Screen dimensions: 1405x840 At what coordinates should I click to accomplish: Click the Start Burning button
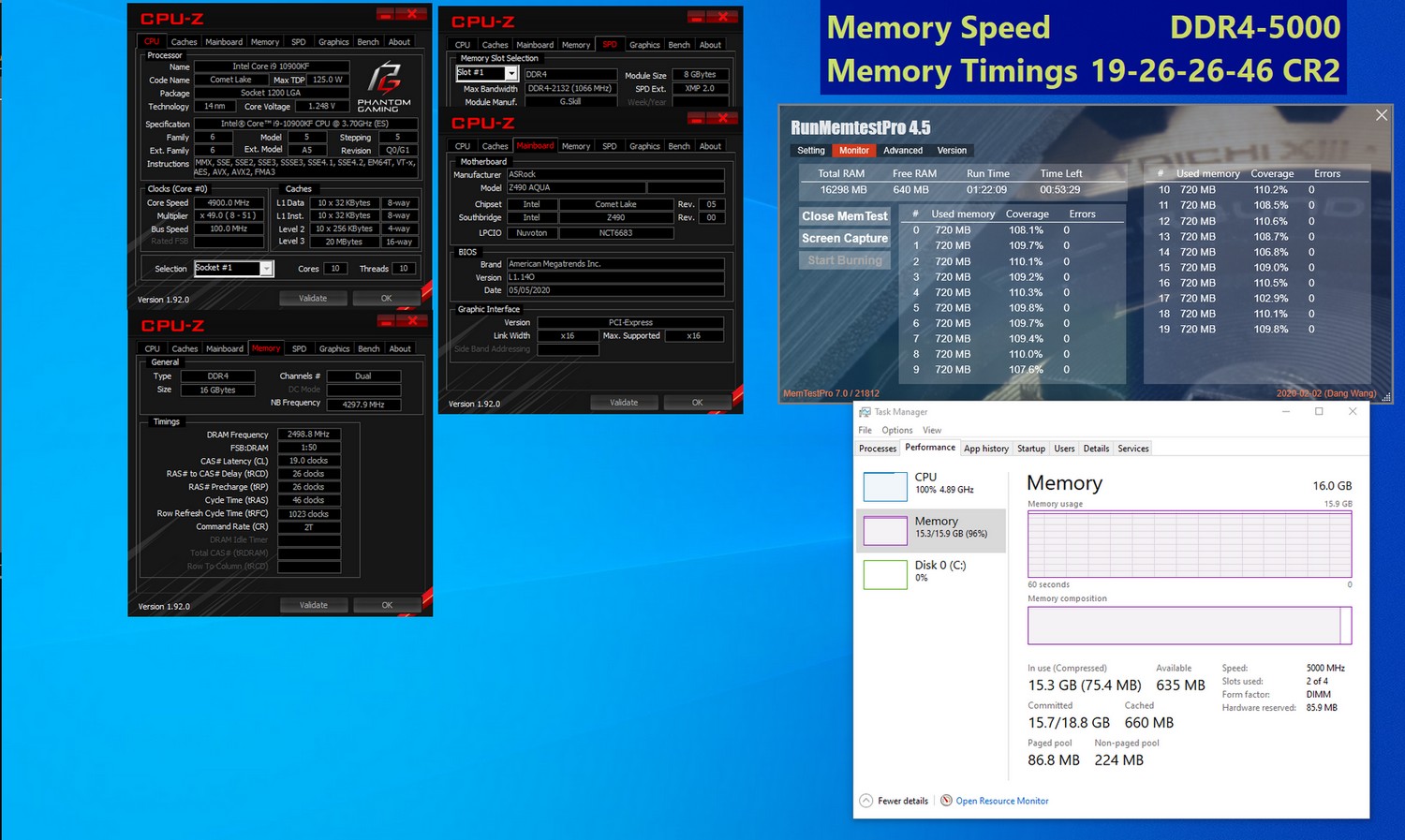(844, 260)
